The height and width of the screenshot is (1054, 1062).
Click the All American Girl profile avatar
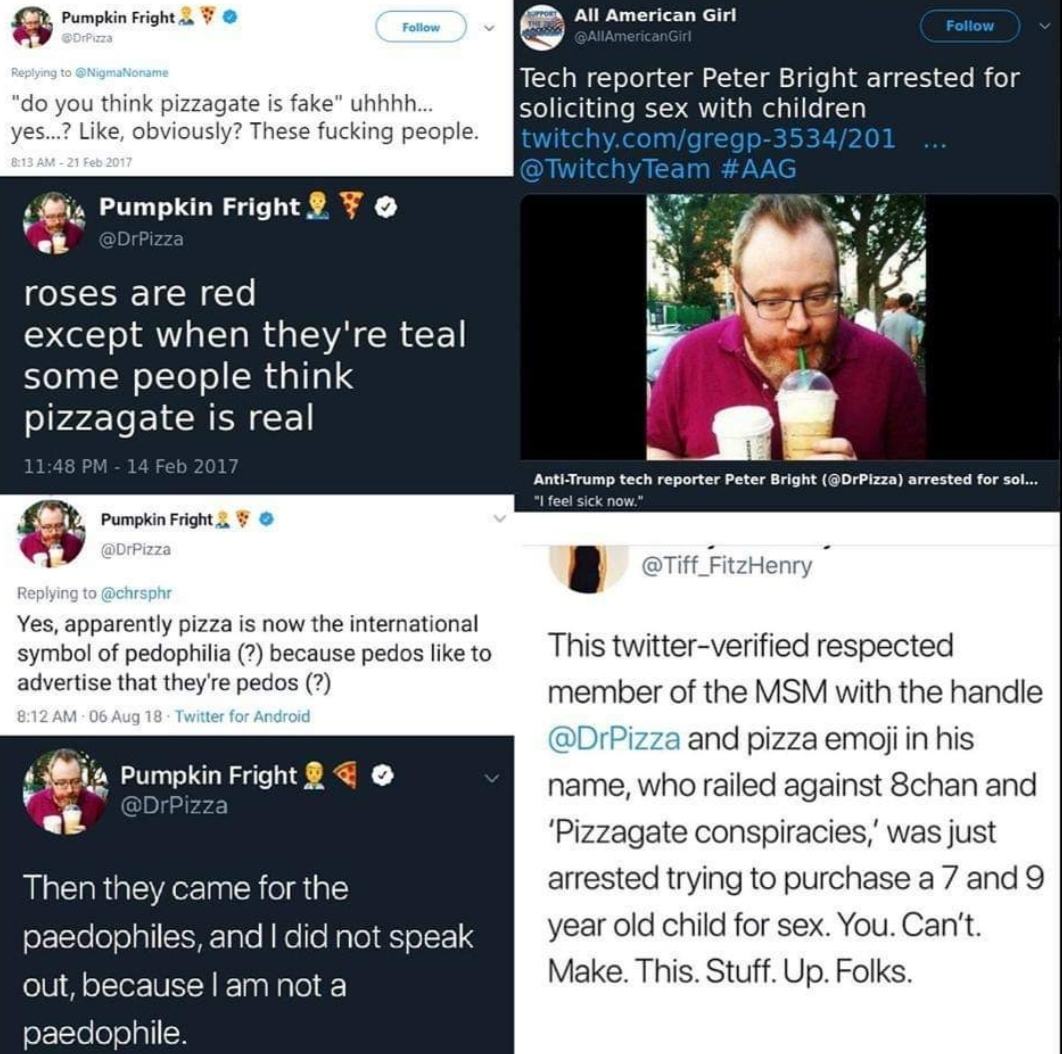tap(542, 28)
